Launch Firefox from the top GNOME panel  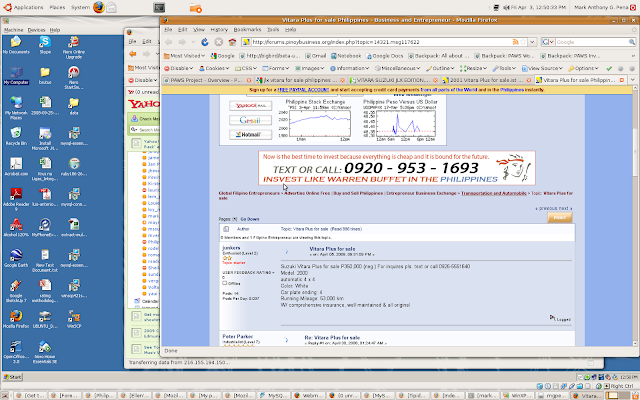coord(99,7)
